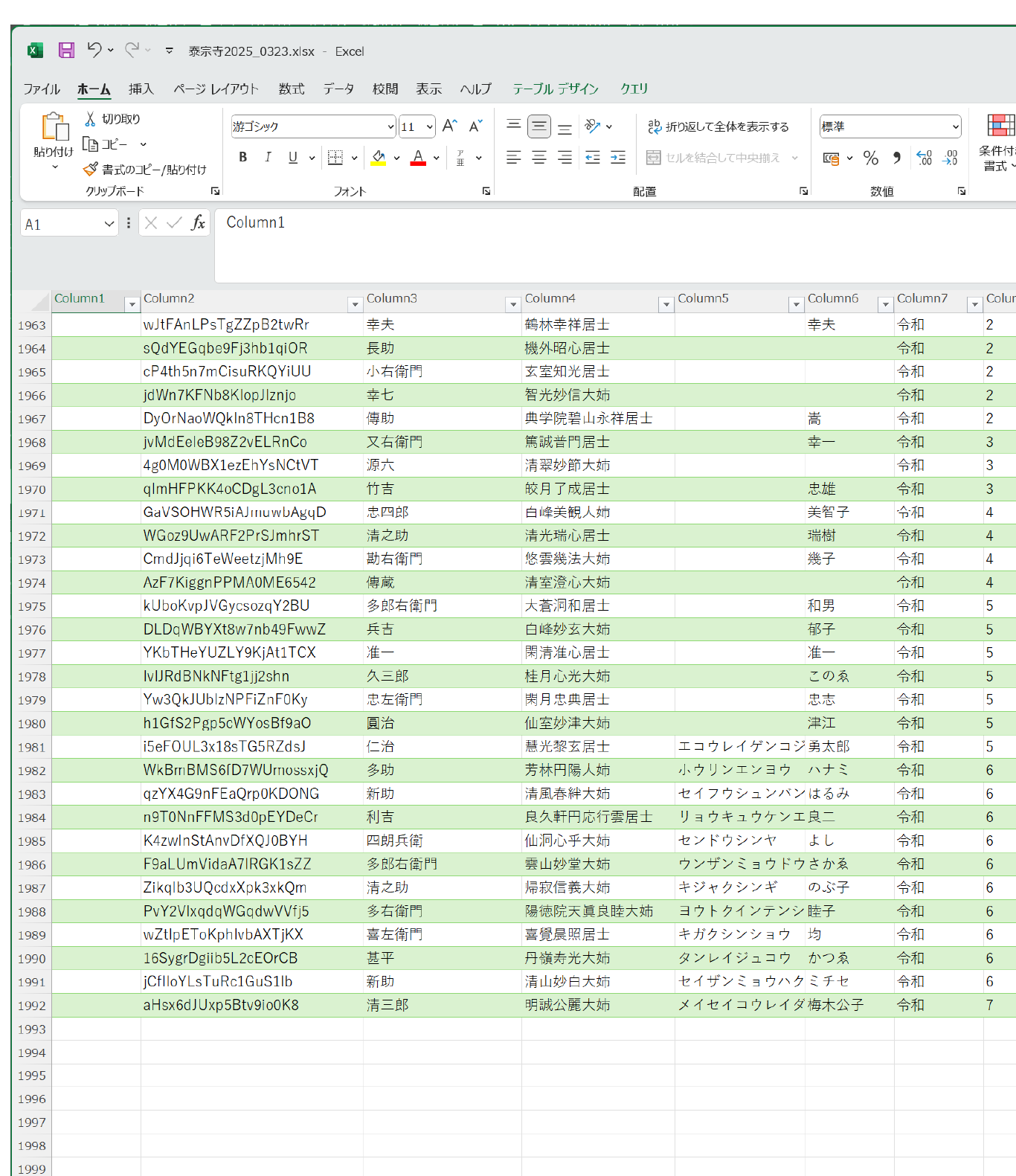Click the Increase Indent icon
The width and height of the screenshot is (1016, 1176).
point(618,158)
